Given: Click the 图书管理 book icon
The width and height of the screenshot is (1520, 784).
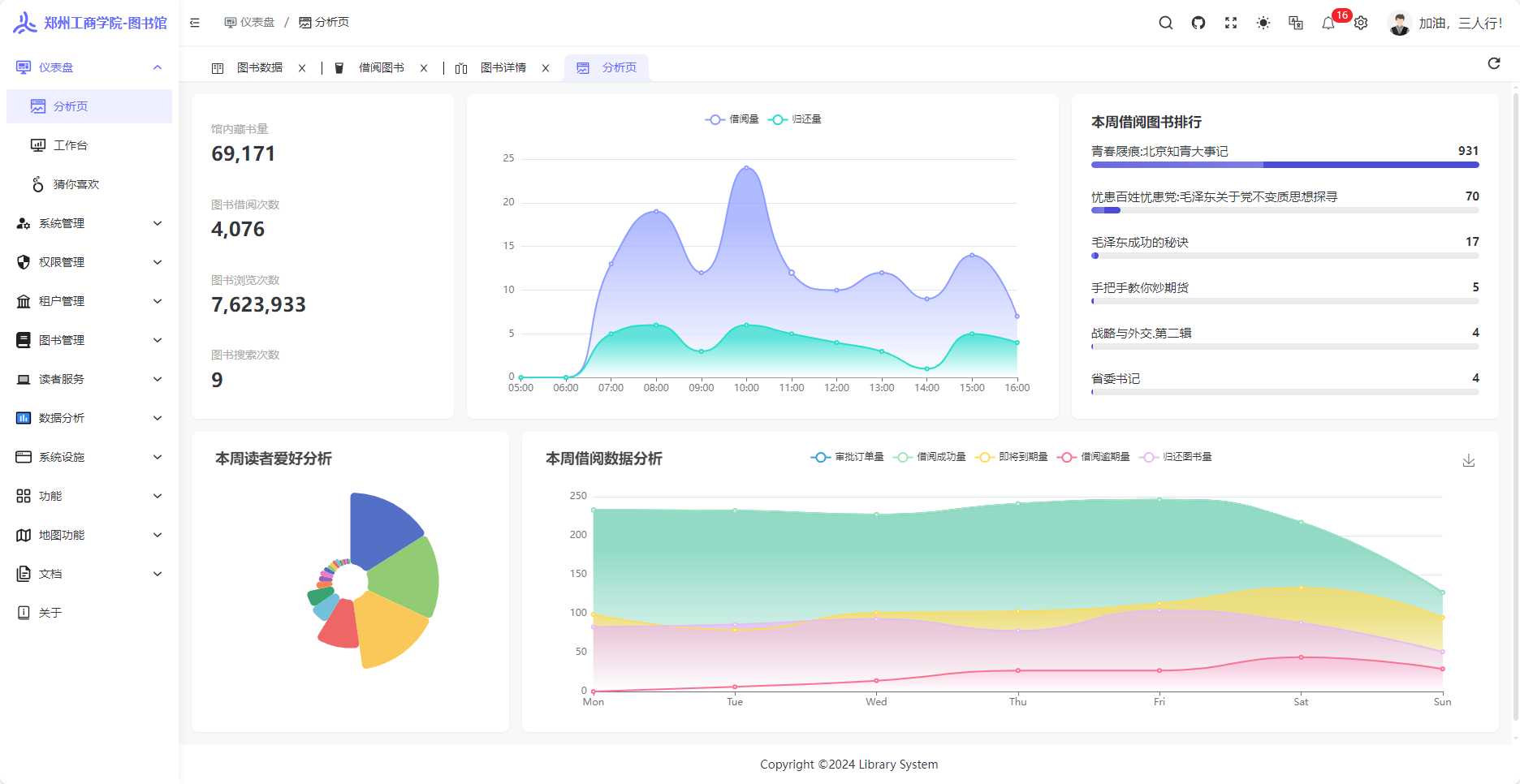Looking at the screenshot, I should [24, 340].
